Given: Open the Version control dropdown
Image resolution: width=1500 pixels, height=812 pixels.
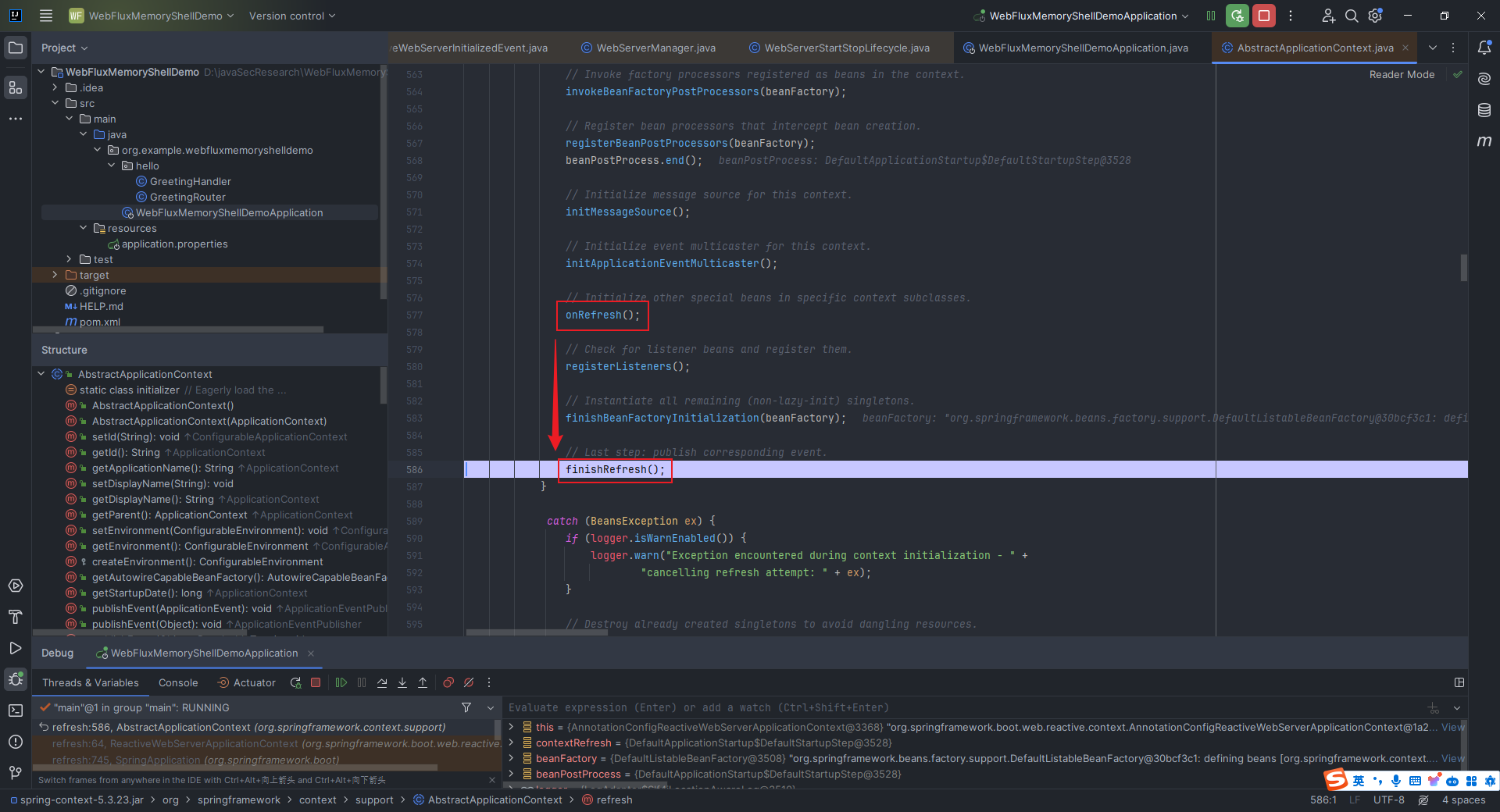Looking at the screenshot, I should click(x=292, y=16).
